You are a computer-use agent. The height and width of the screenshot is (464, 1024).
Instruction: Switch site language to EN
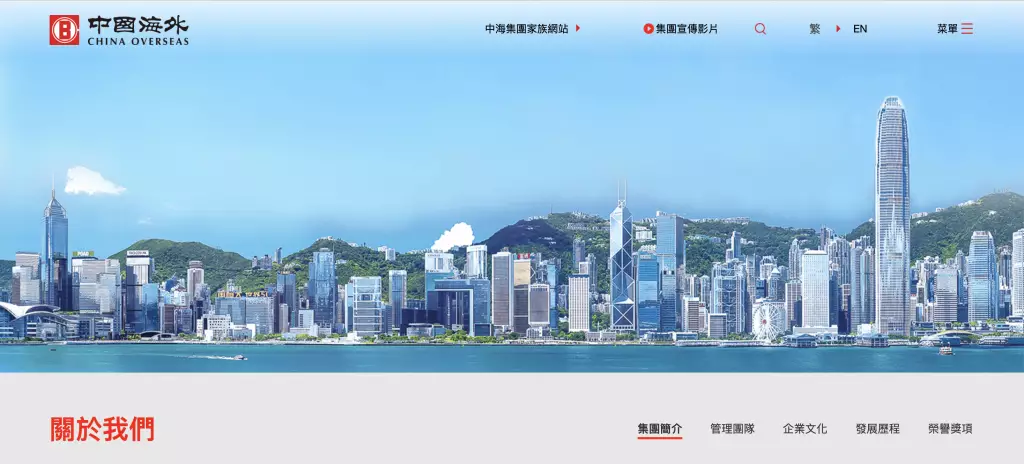pyautogui.click(x=860, y=29)
